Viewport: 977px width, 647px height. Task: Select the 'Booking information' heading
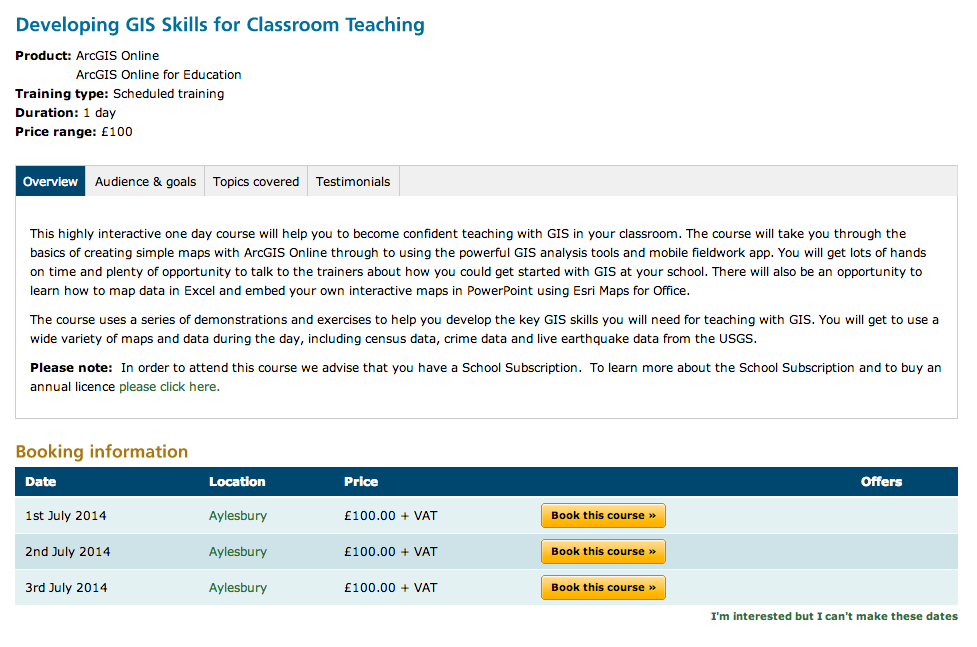pyautogui.click(x=102, y=451)
